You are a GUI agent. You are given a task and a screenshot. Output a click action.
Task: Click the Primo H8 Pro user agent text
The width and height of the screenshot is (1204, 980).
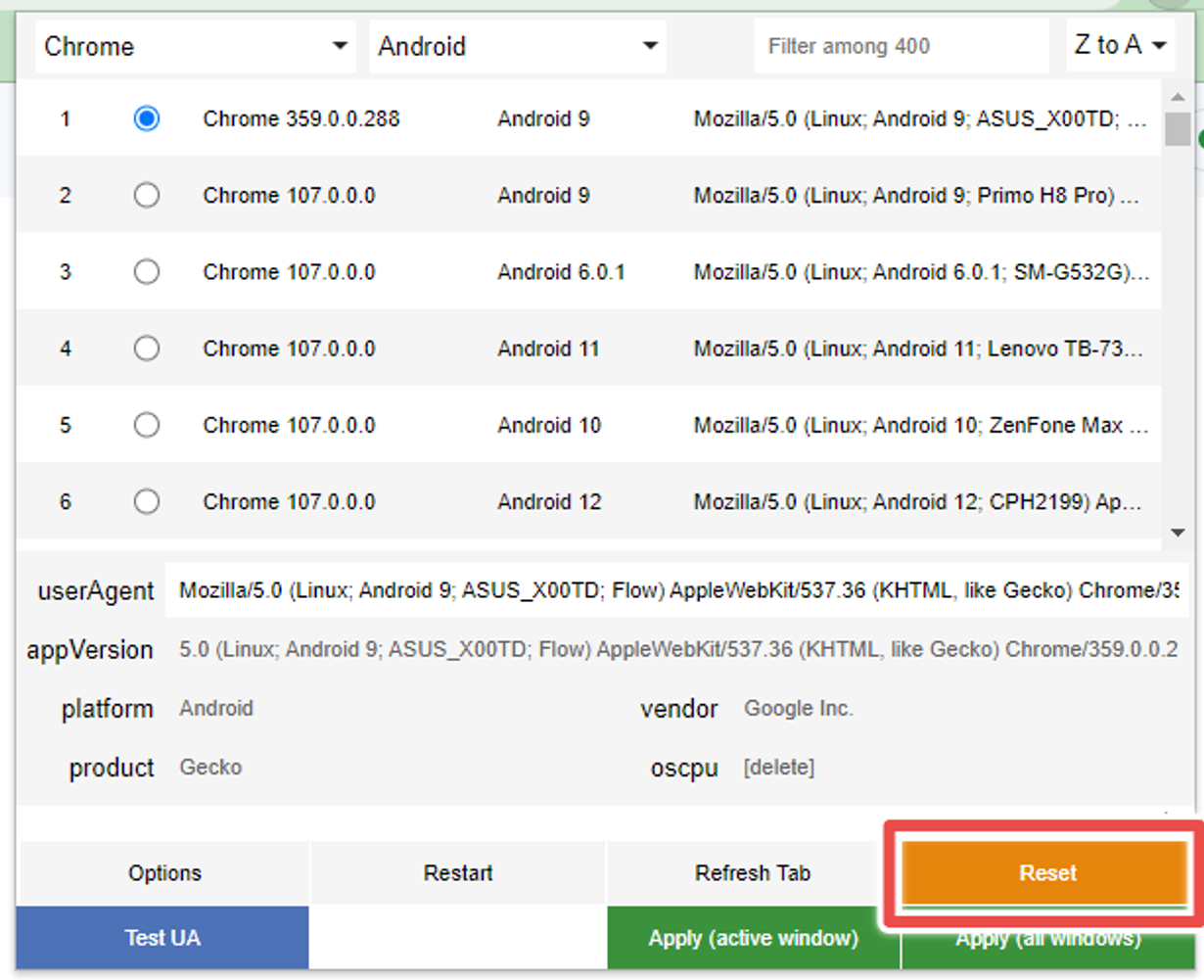click(x=916, y=195)
